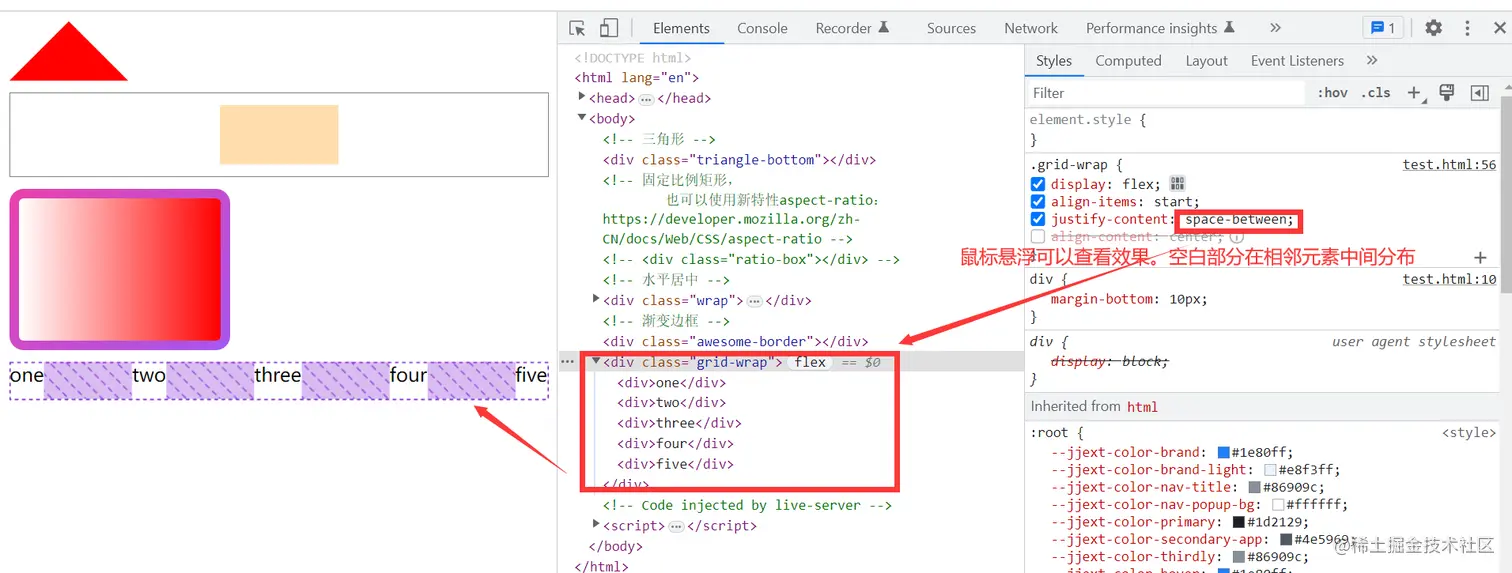Screen dimensions: 1512x573
Task: Click the info icon beside align-content
Action: point(1236,237)
